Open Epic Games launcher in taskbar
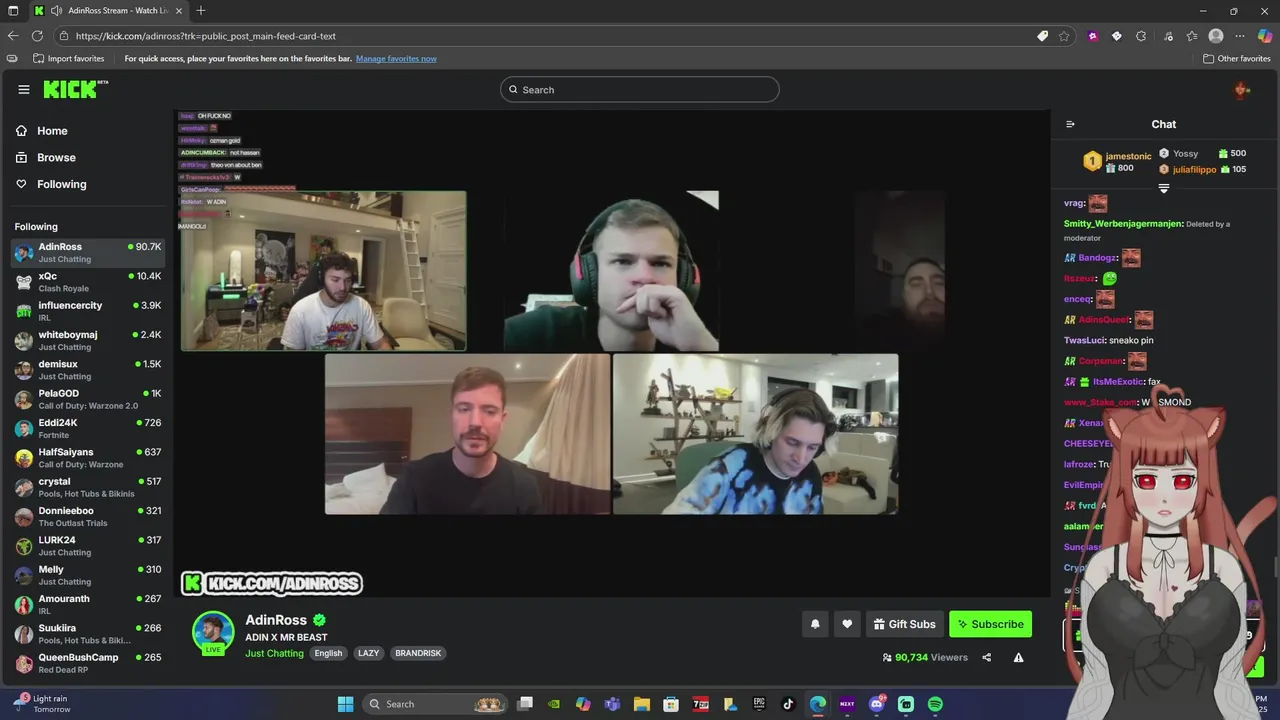 click(759, 704)
